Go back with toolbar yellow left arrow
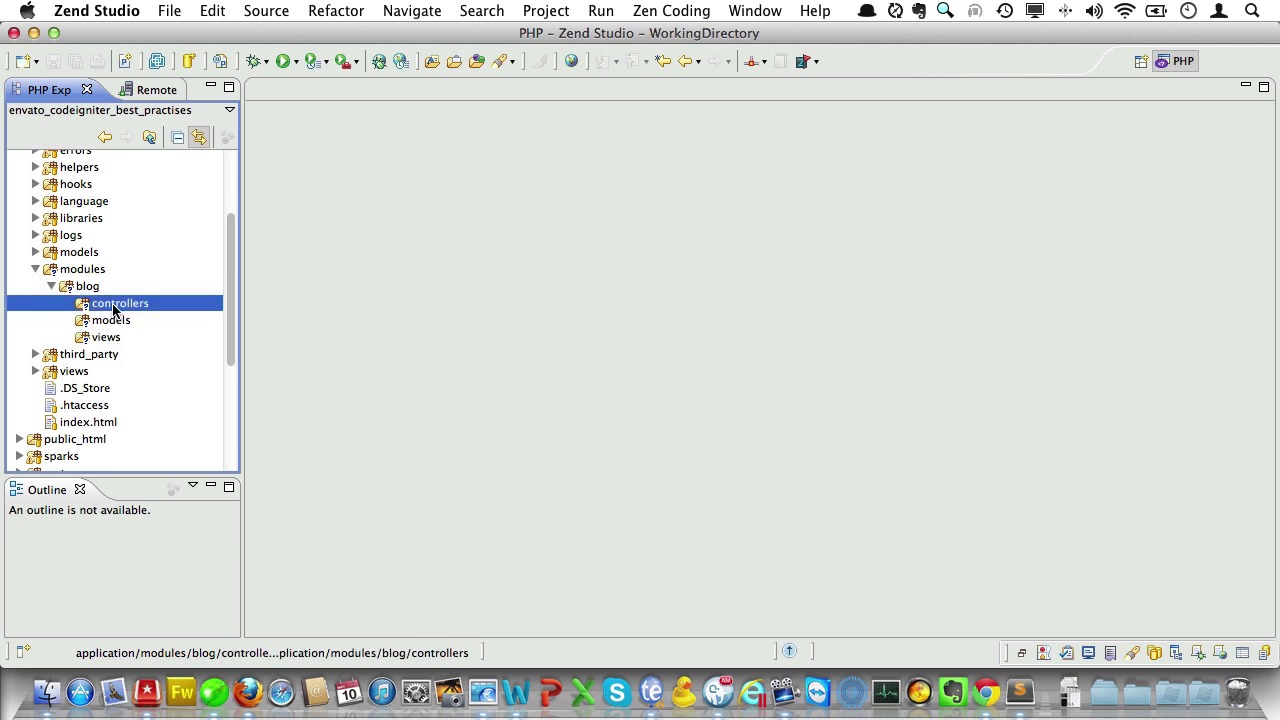The image size is (1280, 720). [685, 61]
